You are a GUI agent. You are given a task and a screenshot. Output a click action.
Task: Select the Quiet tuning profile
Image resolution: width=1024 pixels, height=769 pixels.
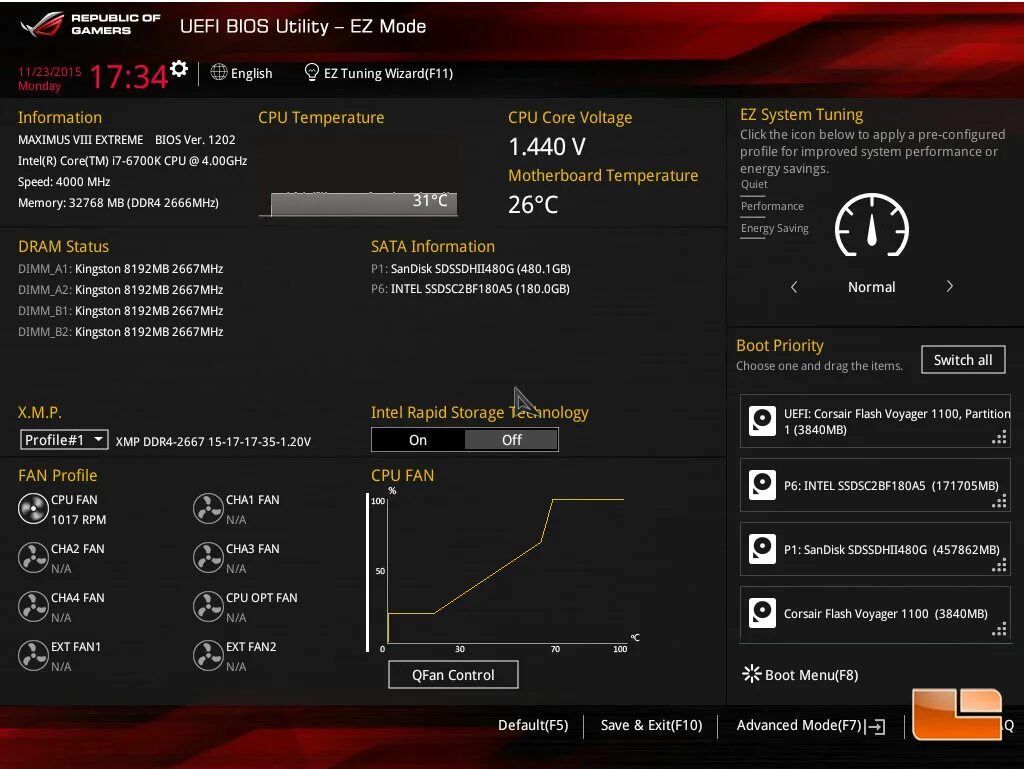pos(754,185)
